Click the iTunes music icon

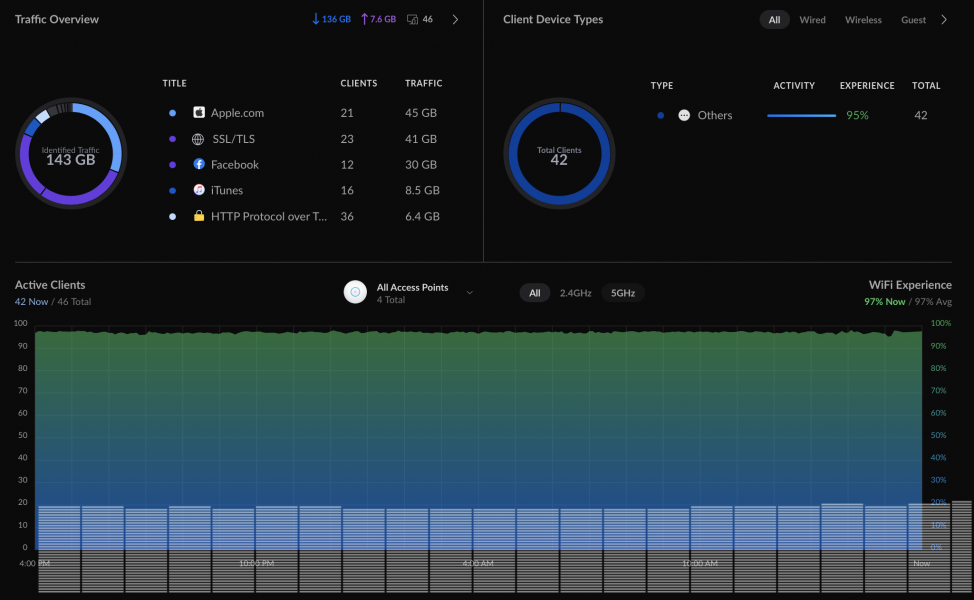coord(199,190)
